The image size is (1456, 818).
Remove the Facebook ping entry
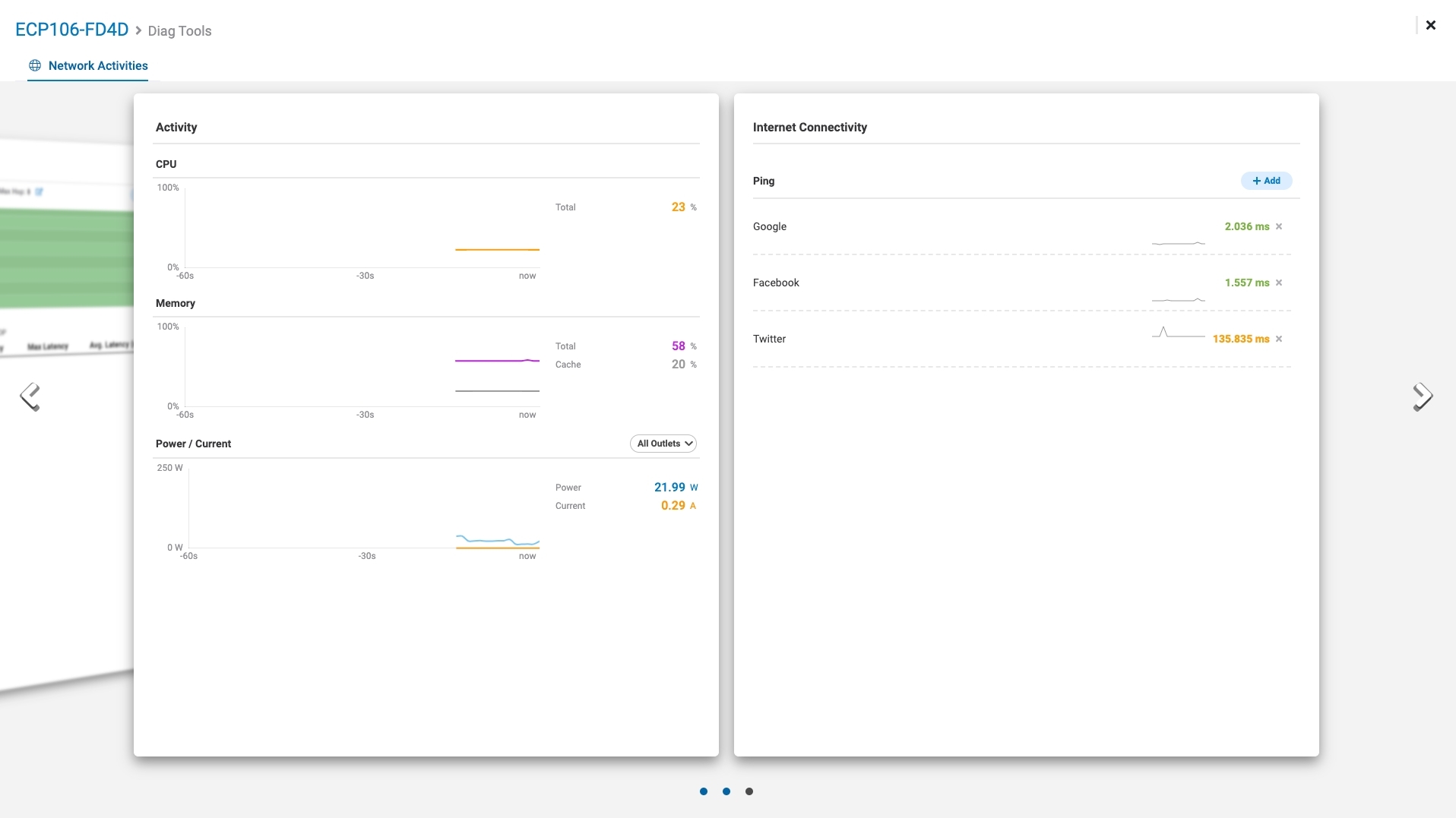(x=1279, y=283)
